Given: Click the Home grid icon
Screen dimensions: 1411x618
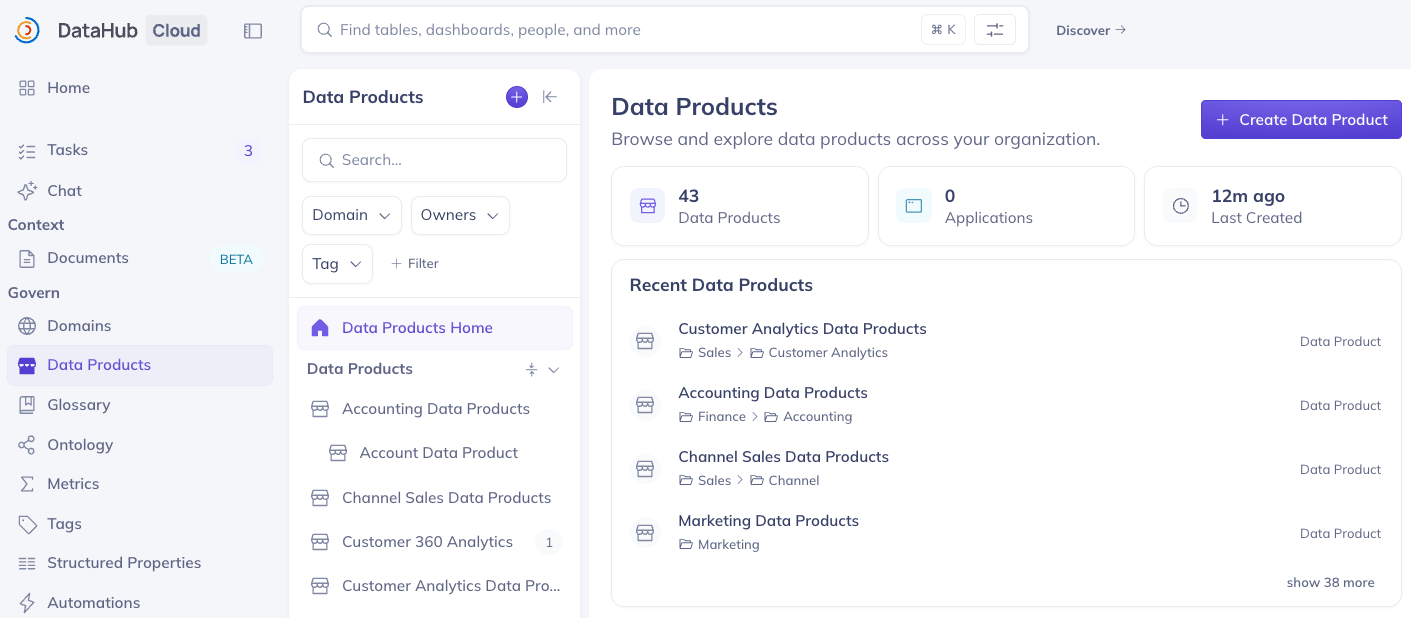Looking at the screenshot, I should pyautogui.click(x=27, y=88).
